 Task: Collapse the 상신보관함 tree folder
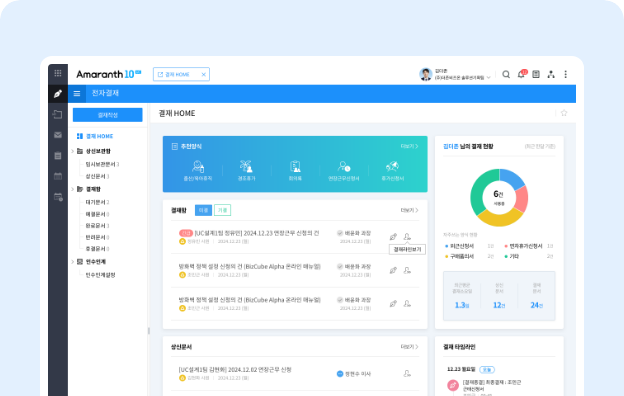(x=73, y=151)
